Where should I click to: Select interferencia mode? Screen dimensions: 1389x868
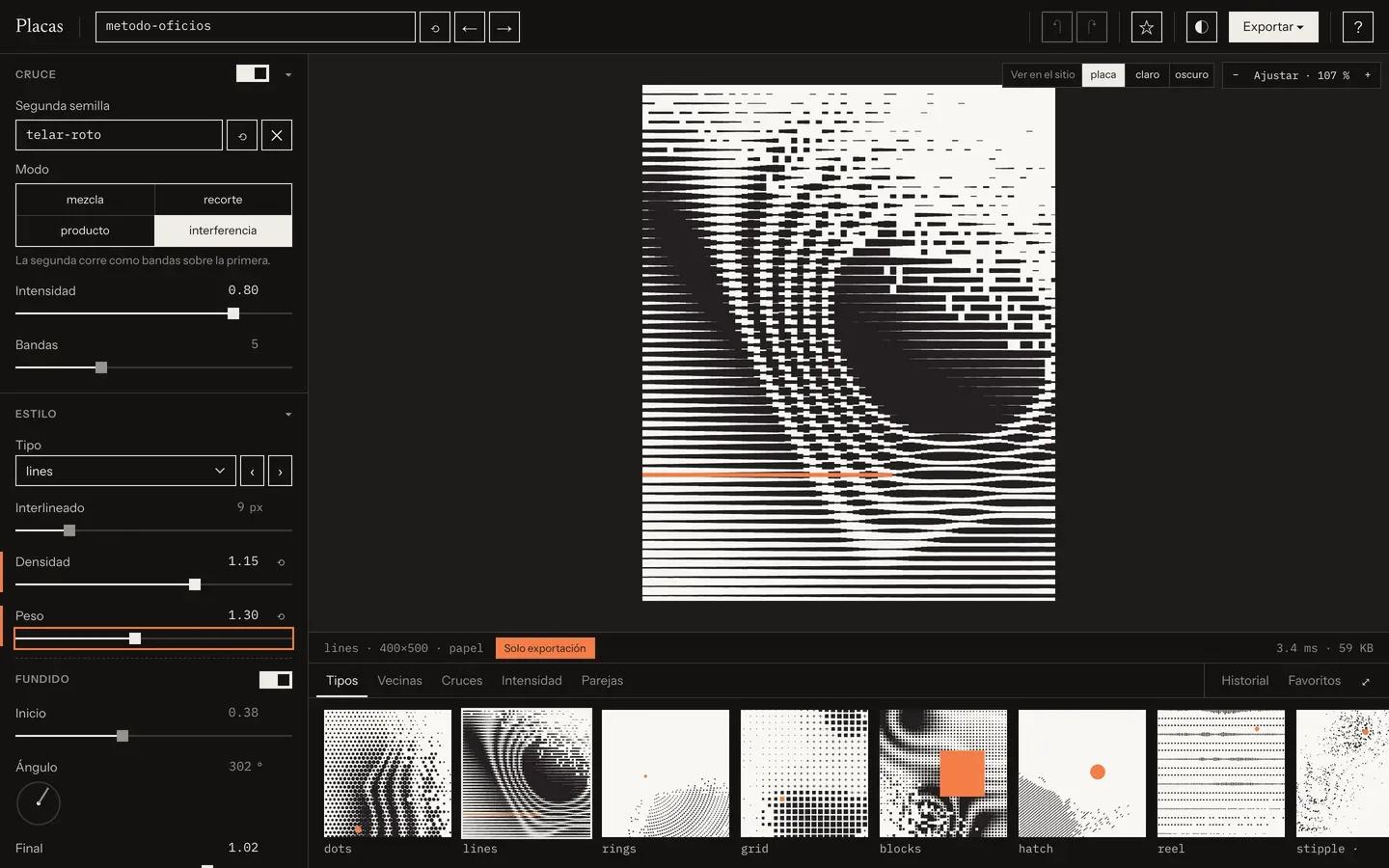(223, 231)
